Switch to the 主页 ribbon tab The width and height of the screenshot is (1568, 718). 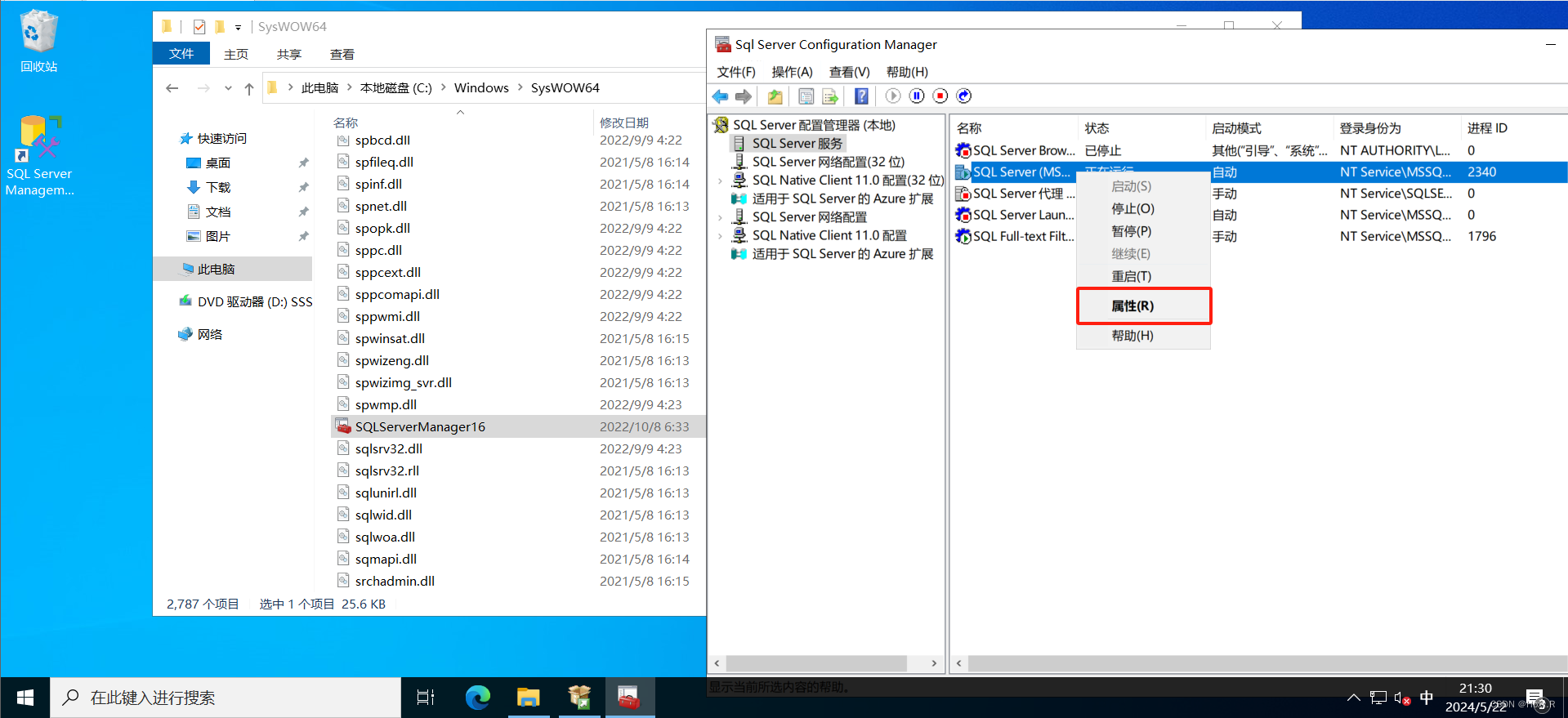(x=236, y=54)
